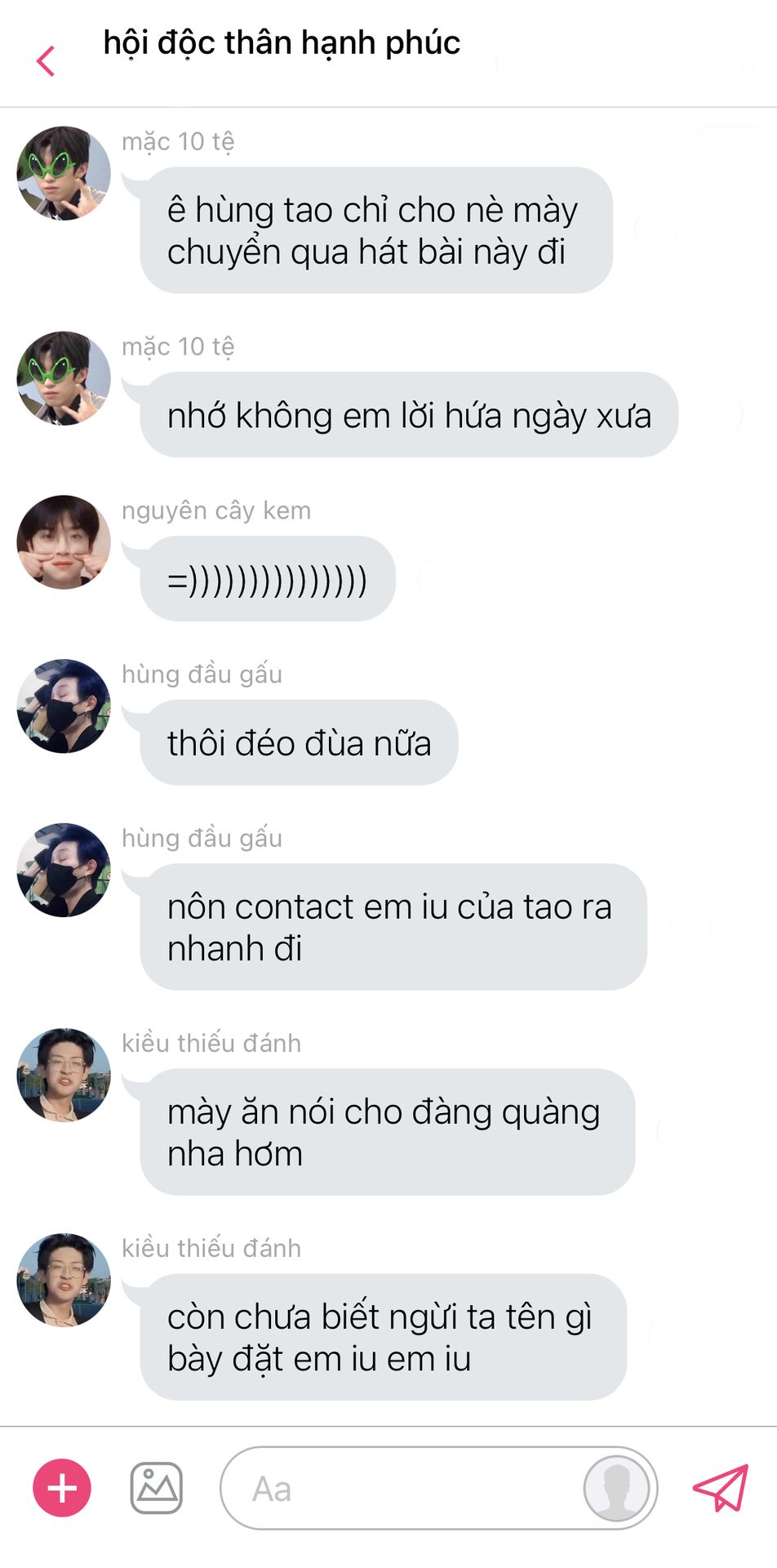Tap second mặc 10 tệ avatar
The width and height of the screenshot is (777, 1568).
coord(64,378)
